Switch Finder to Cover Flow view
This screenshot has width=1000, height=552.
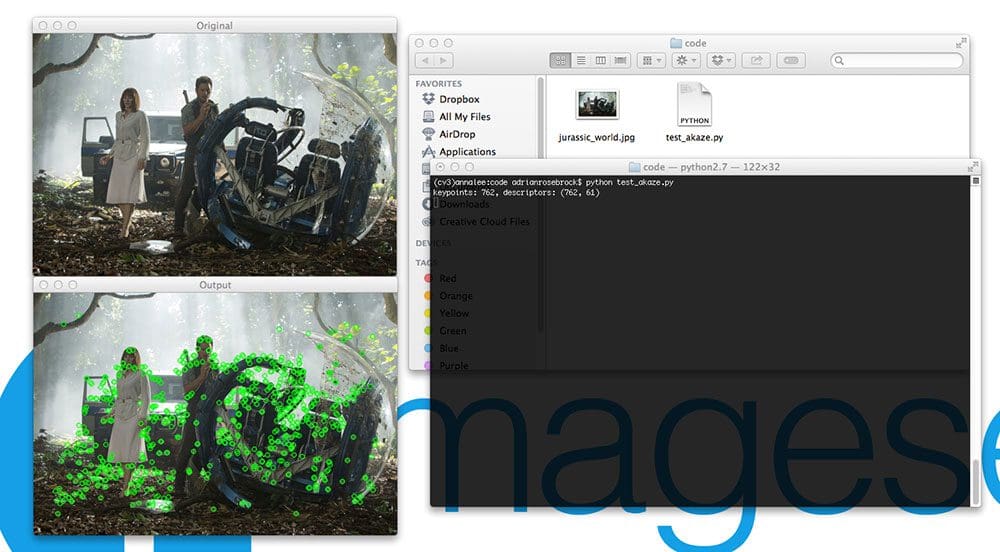621,61
